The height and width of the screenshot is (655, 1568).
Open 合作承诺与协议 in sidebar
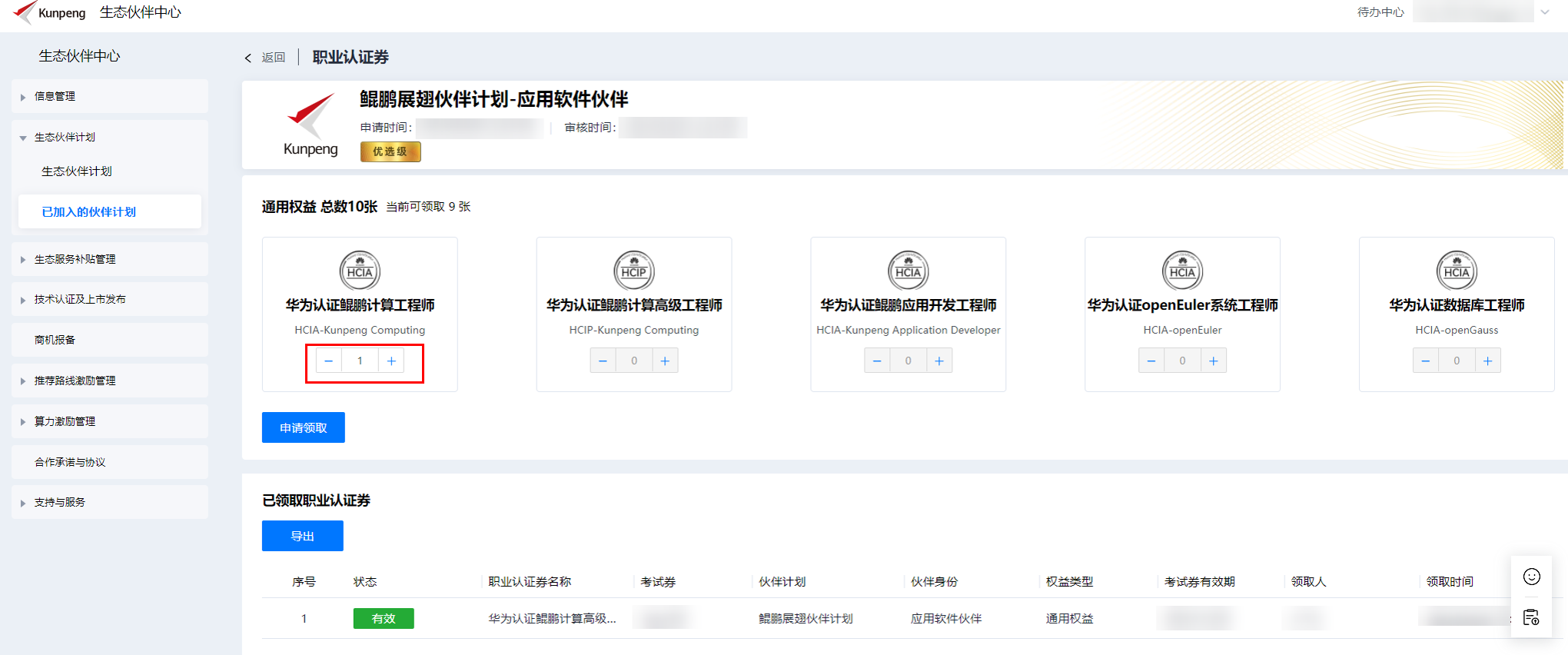pos(110,462)
